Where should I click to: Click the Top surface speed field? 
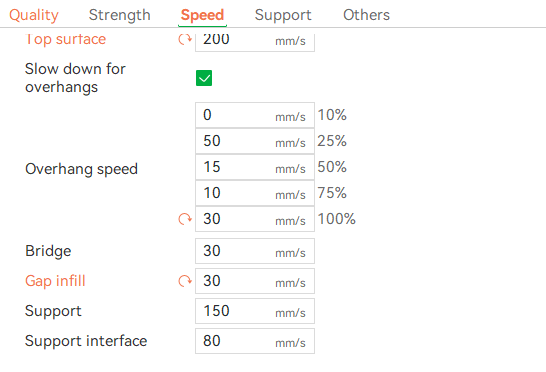coord(255,42)
